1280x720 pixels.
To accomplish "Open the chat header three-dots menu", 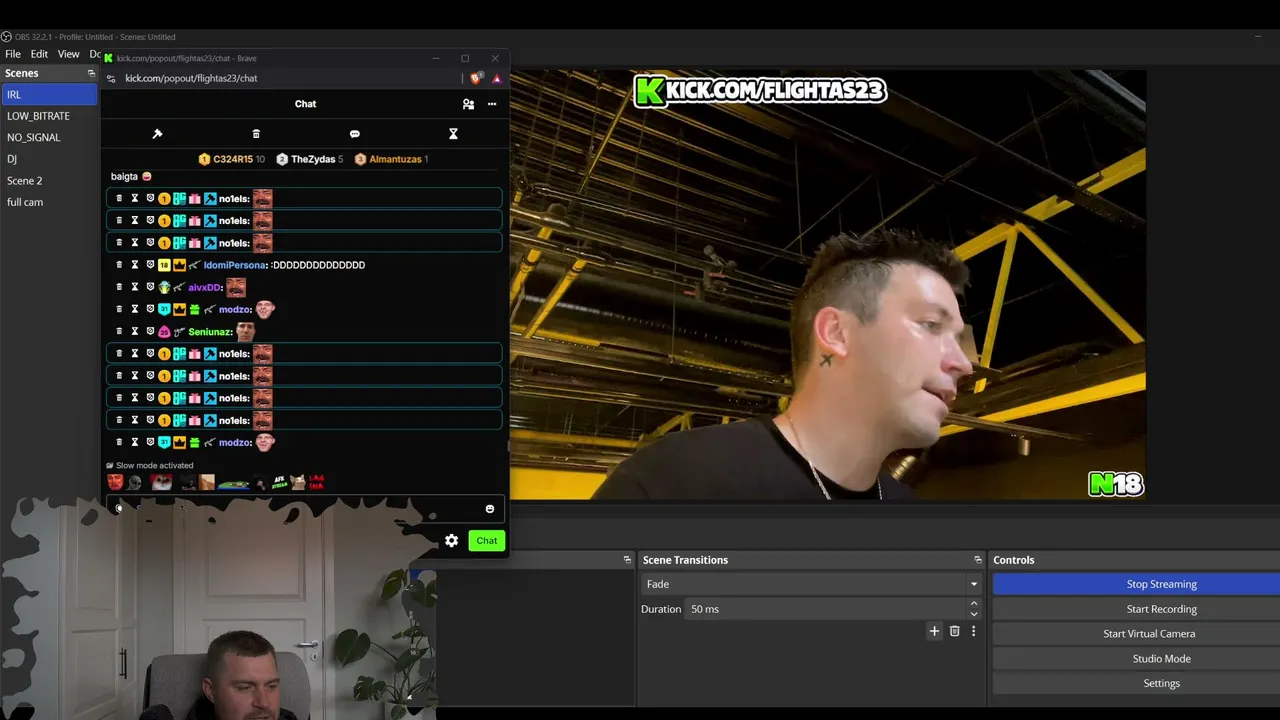I will coord(492,104).
